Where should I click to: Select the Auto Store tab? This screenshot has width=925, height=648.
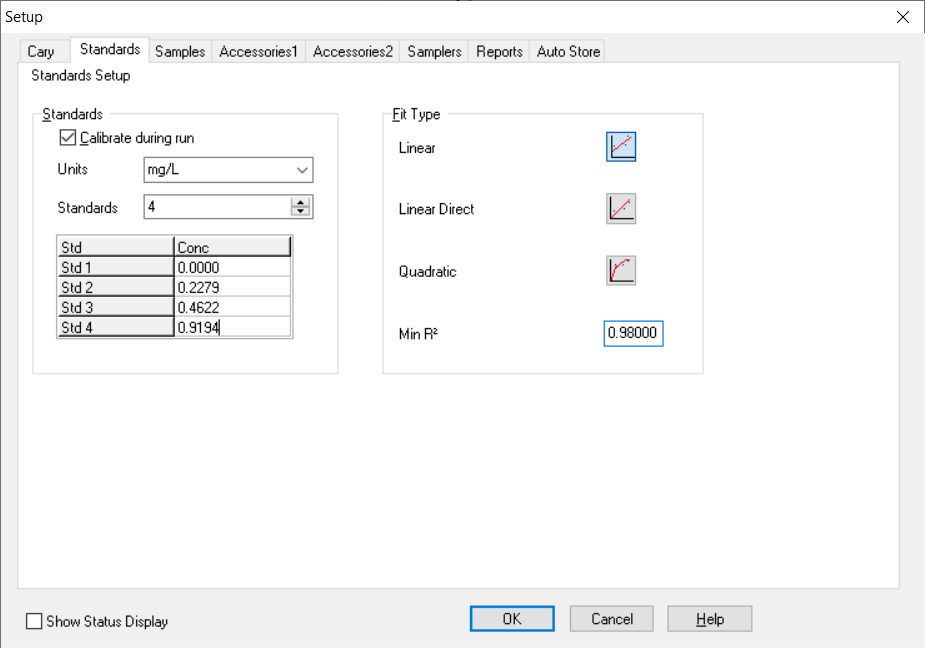(568, 51)
